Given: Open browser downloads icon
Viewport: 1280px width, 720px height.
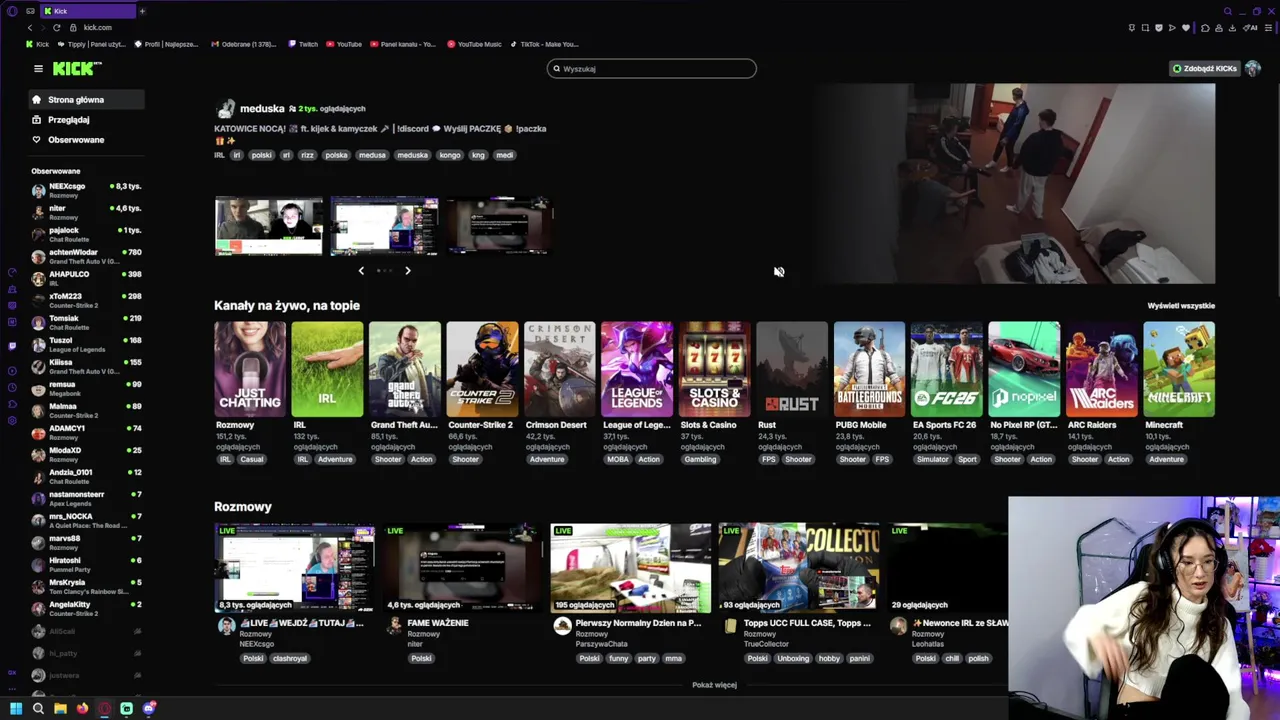Looking at the screenshot, I should coord(1232,27).
